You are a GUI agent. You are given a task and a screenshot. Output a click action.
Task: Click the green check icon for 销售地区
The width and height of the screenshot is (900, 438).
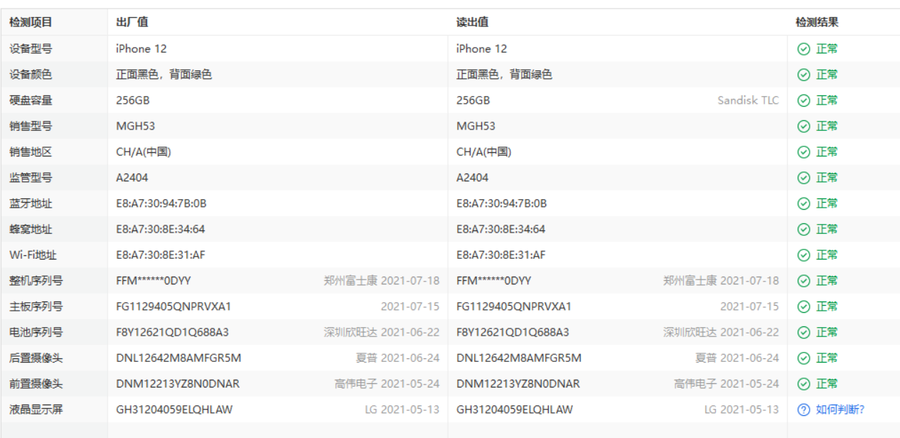click(x=803, y=152)
